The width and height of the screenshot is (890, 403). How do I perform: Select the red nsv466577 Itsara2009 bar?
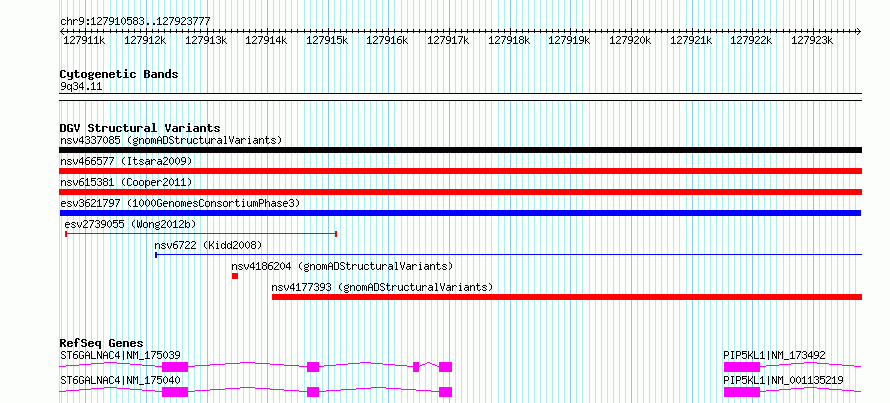click(x=460, y=171)
